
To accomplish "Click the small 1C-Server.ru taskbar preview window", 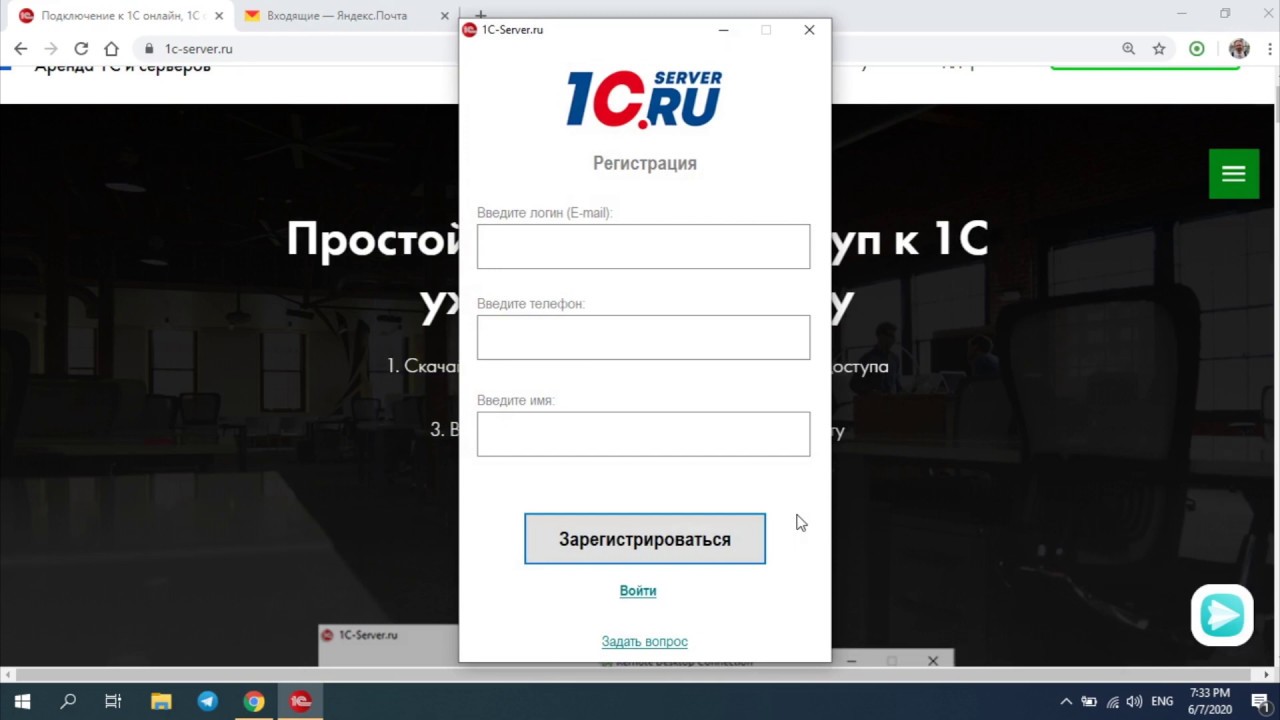I will (388, 644).
